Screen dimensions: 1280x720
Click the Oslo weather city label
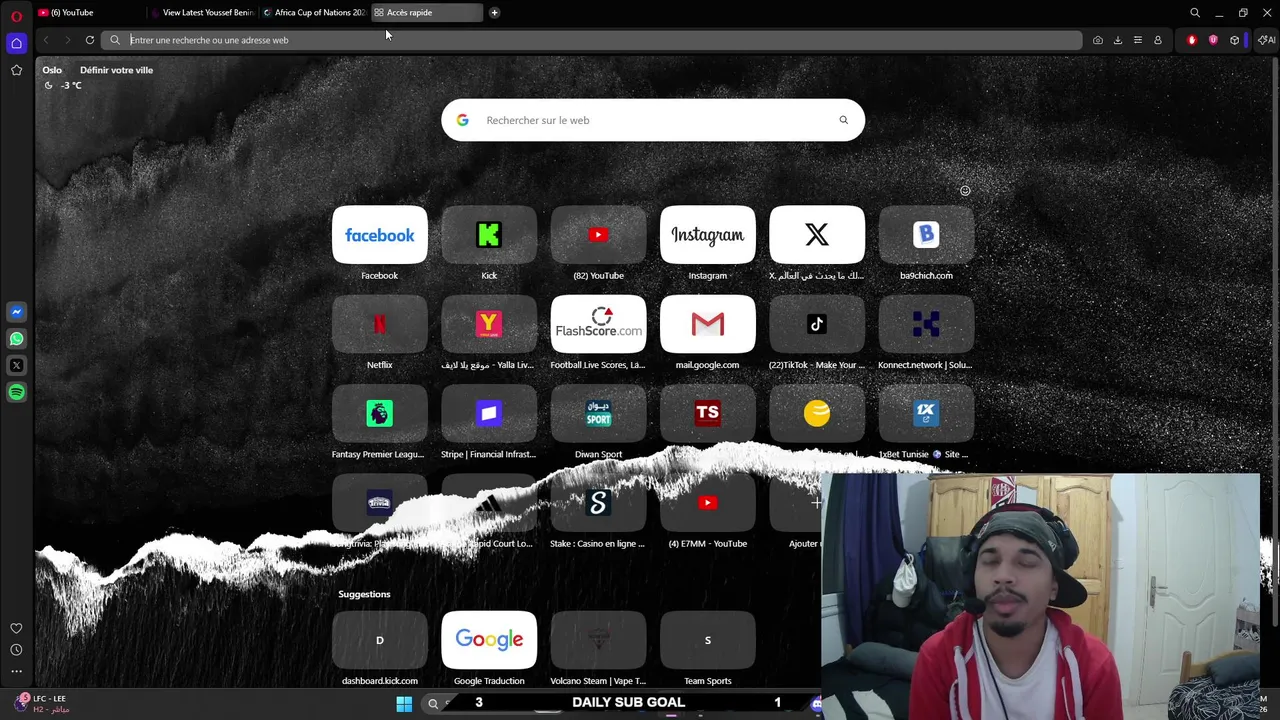pyautogui.click(x=52, y=70)
